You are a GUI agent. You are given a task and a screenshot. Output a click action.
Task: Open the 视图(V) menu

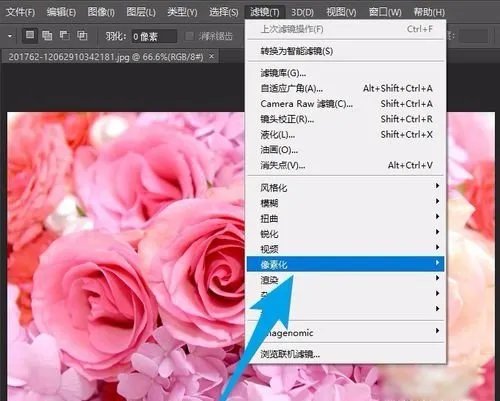(x=341, y=12)
